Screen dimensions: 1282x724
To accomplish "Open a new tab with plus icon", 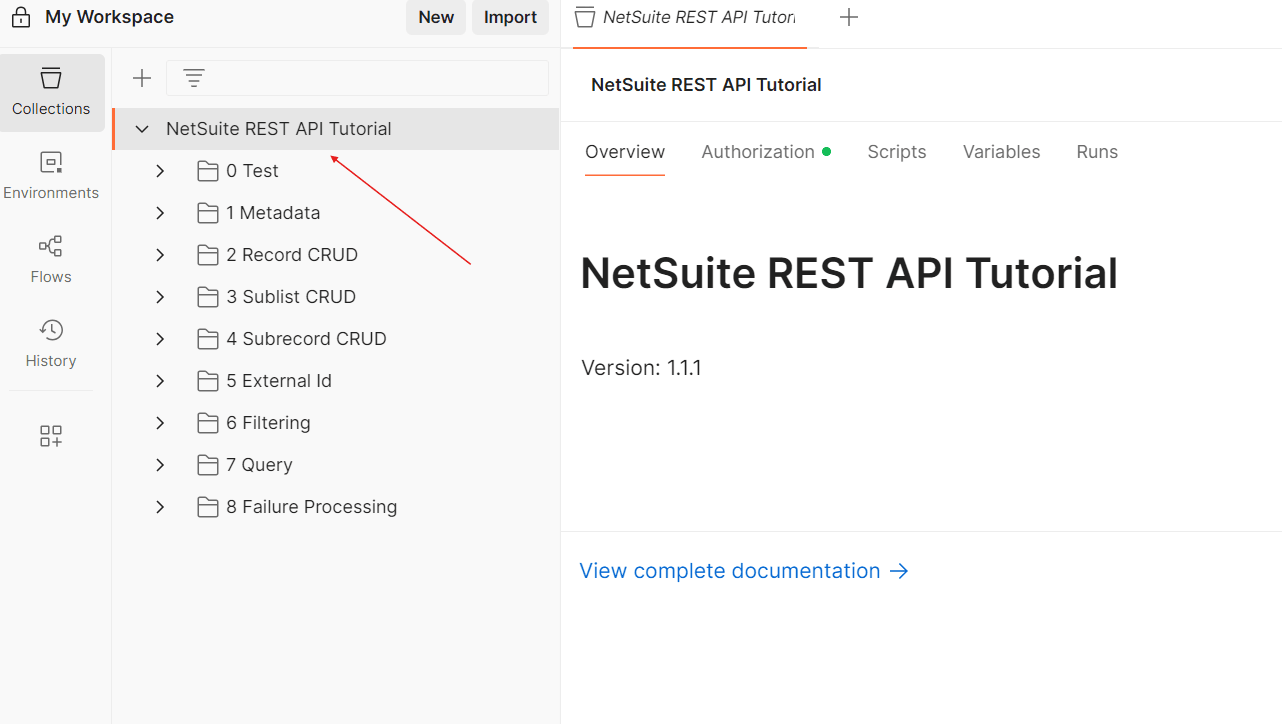I will pos(849,17).
